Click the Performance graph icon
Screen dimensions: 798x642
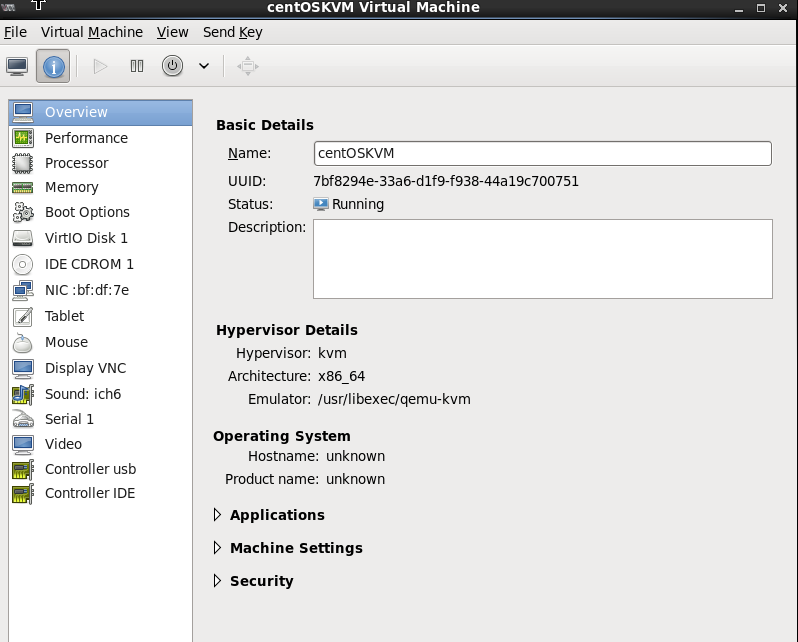[x=23, y=138]
